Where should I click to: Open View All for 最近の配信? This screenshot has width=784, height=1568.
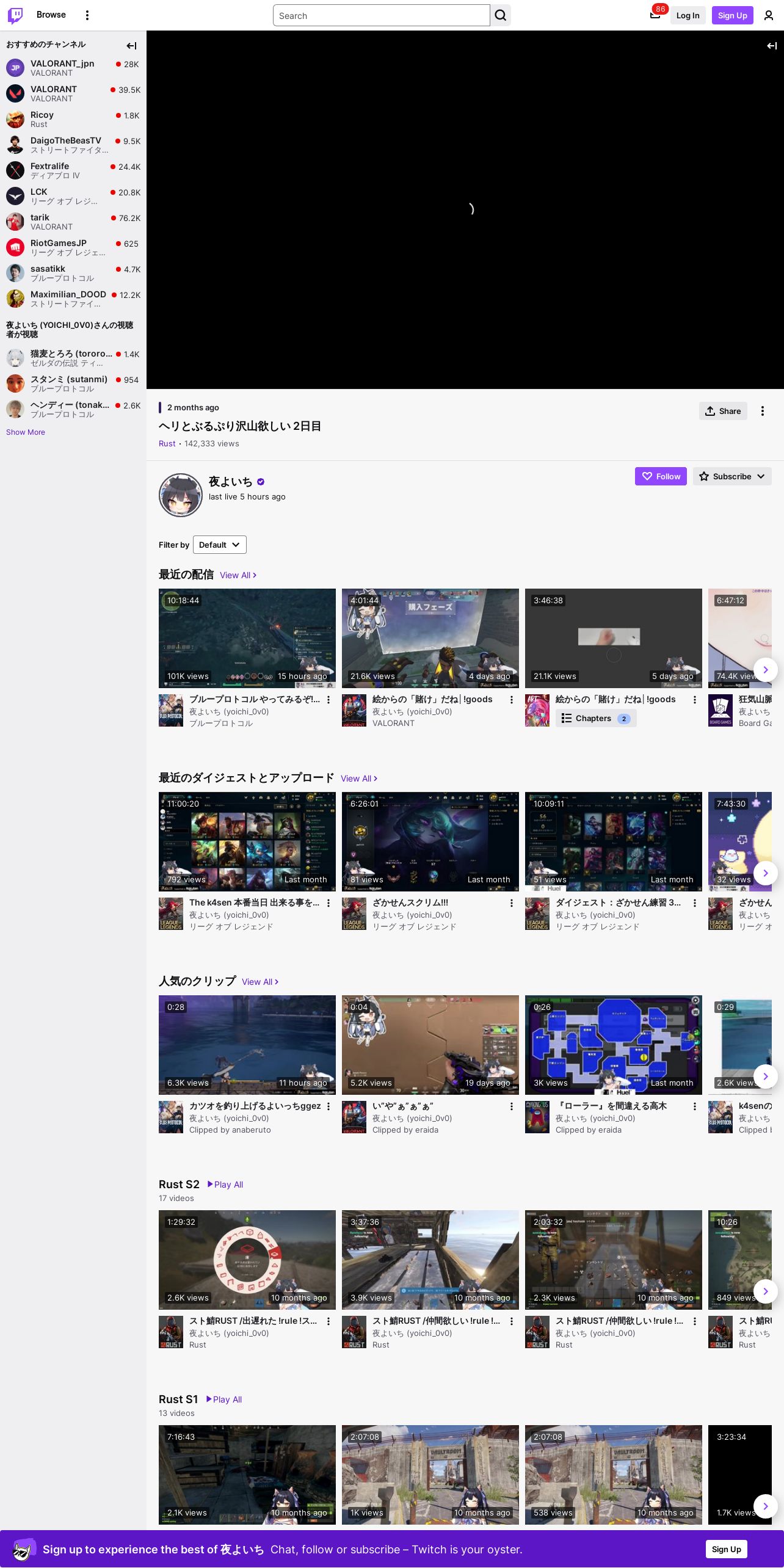(238, 575)
